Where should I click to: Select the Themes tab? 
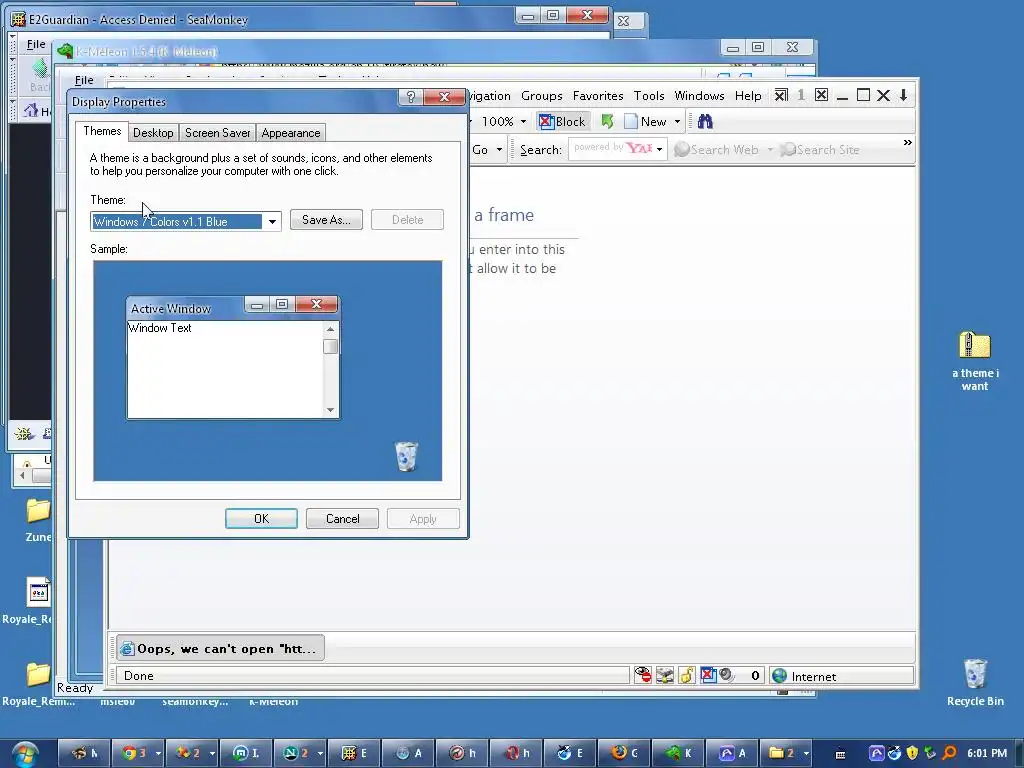(102, 131)
